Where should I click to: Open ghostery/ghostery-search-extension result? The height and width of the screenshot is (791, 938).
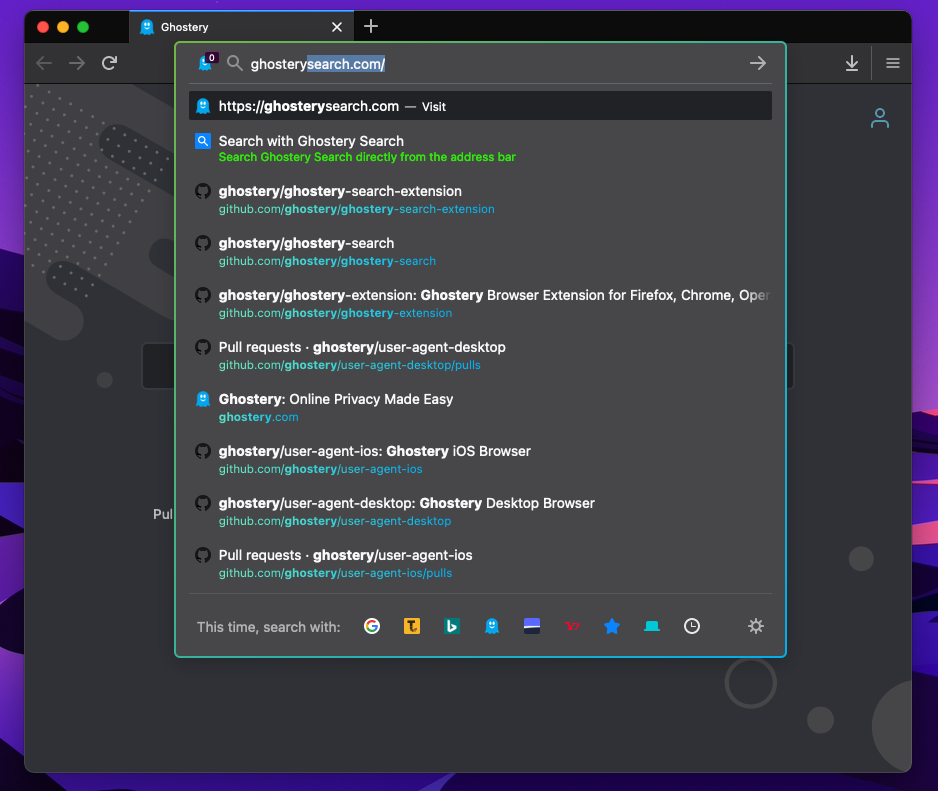[480, 200]
